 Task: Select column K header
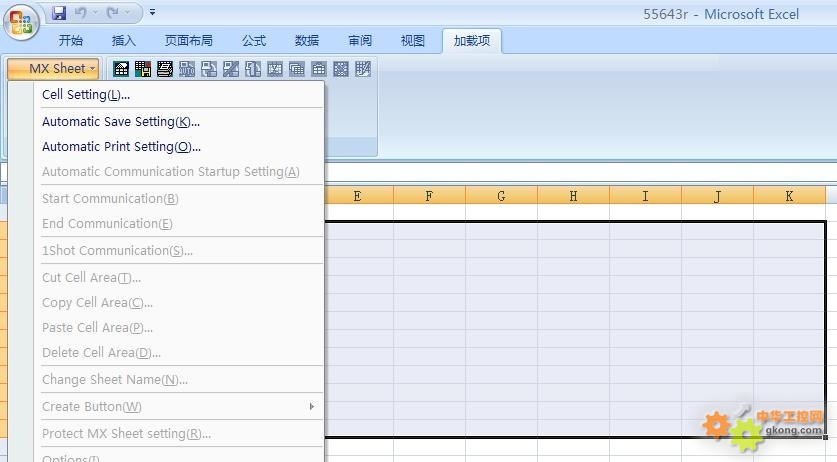(789, 195)
